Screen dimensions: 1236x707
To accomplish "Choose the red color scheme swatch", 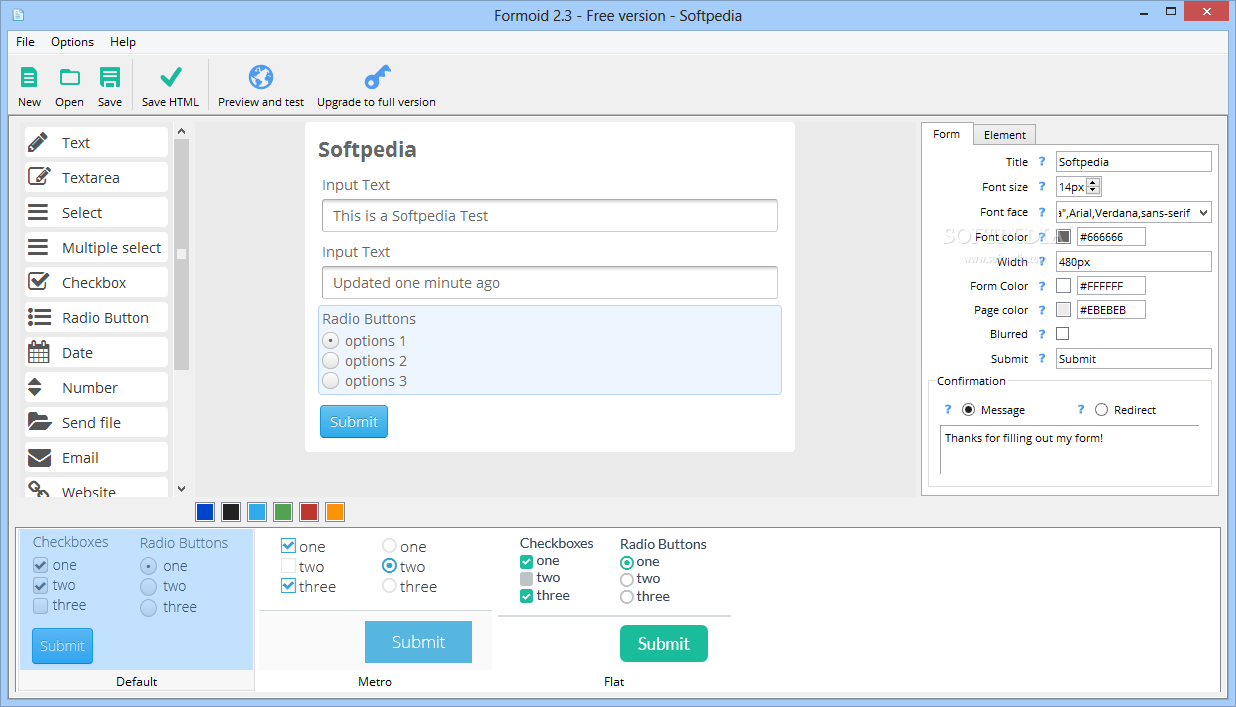I will (x=309, y=512).
